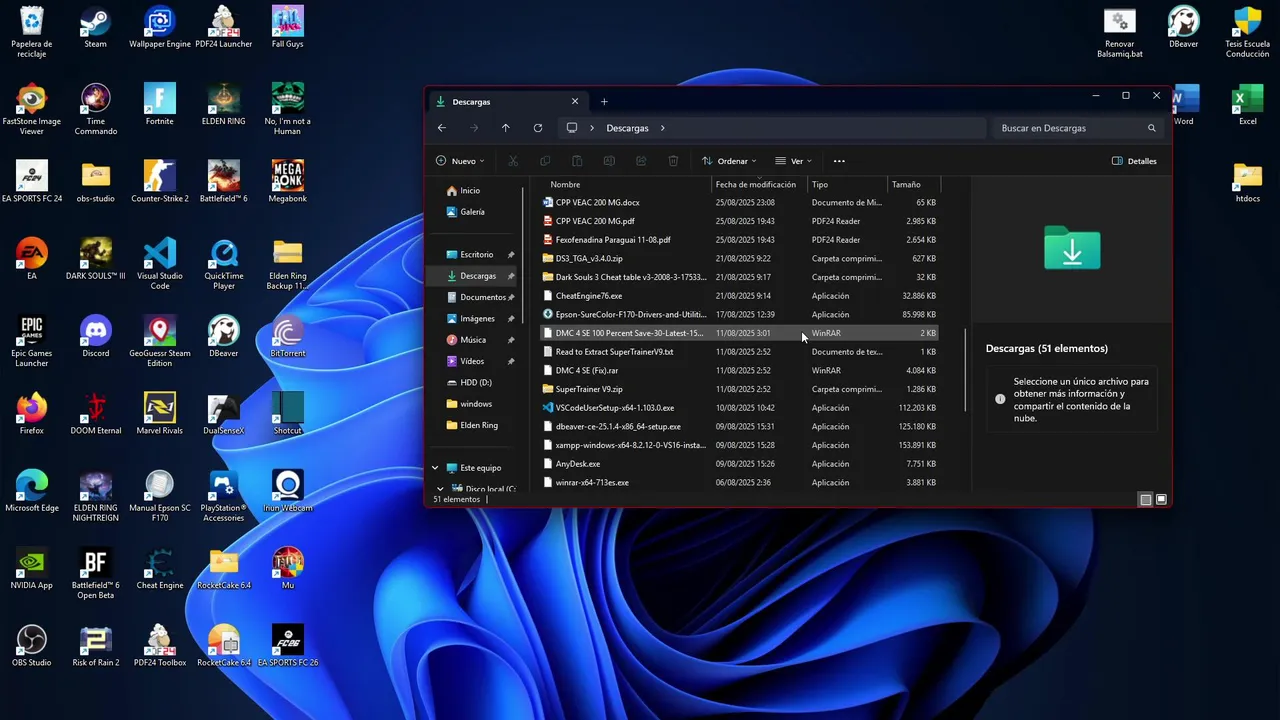Screen dimensions: 1280x720
Task: Click the Buscar en Descargas search field
Action: click(x=1078, y=128)
